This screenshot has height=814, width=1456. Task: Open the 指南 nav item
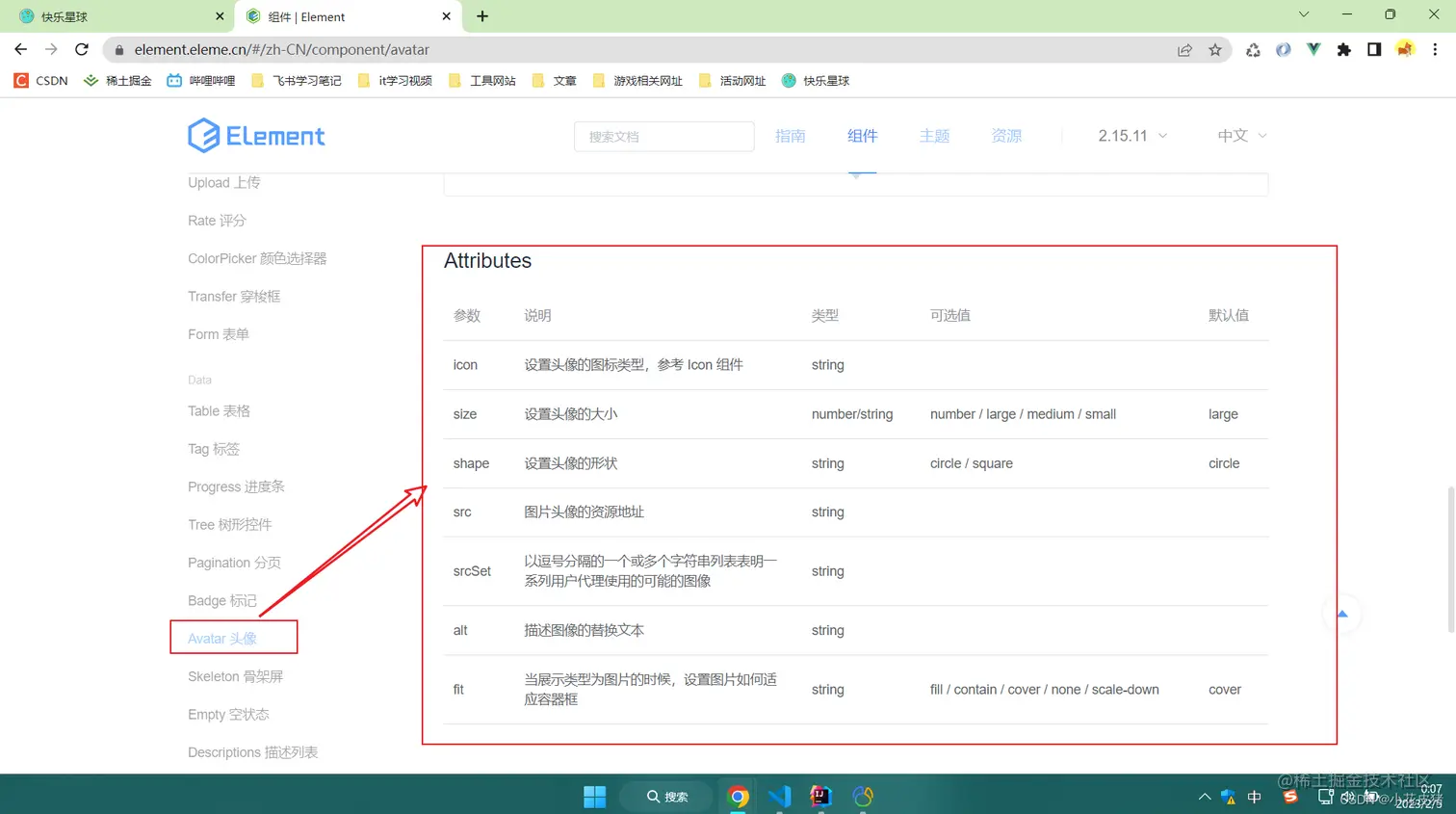tap(791, 136)
